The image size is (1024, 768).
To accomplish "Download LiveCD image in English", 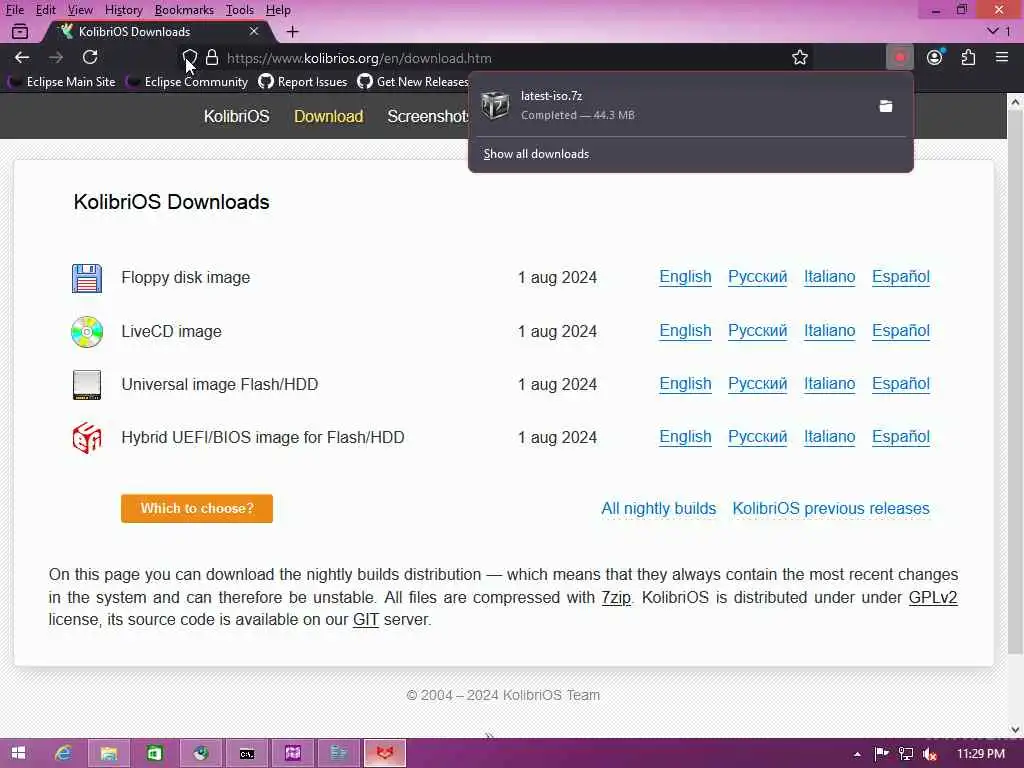I will 685,331.
